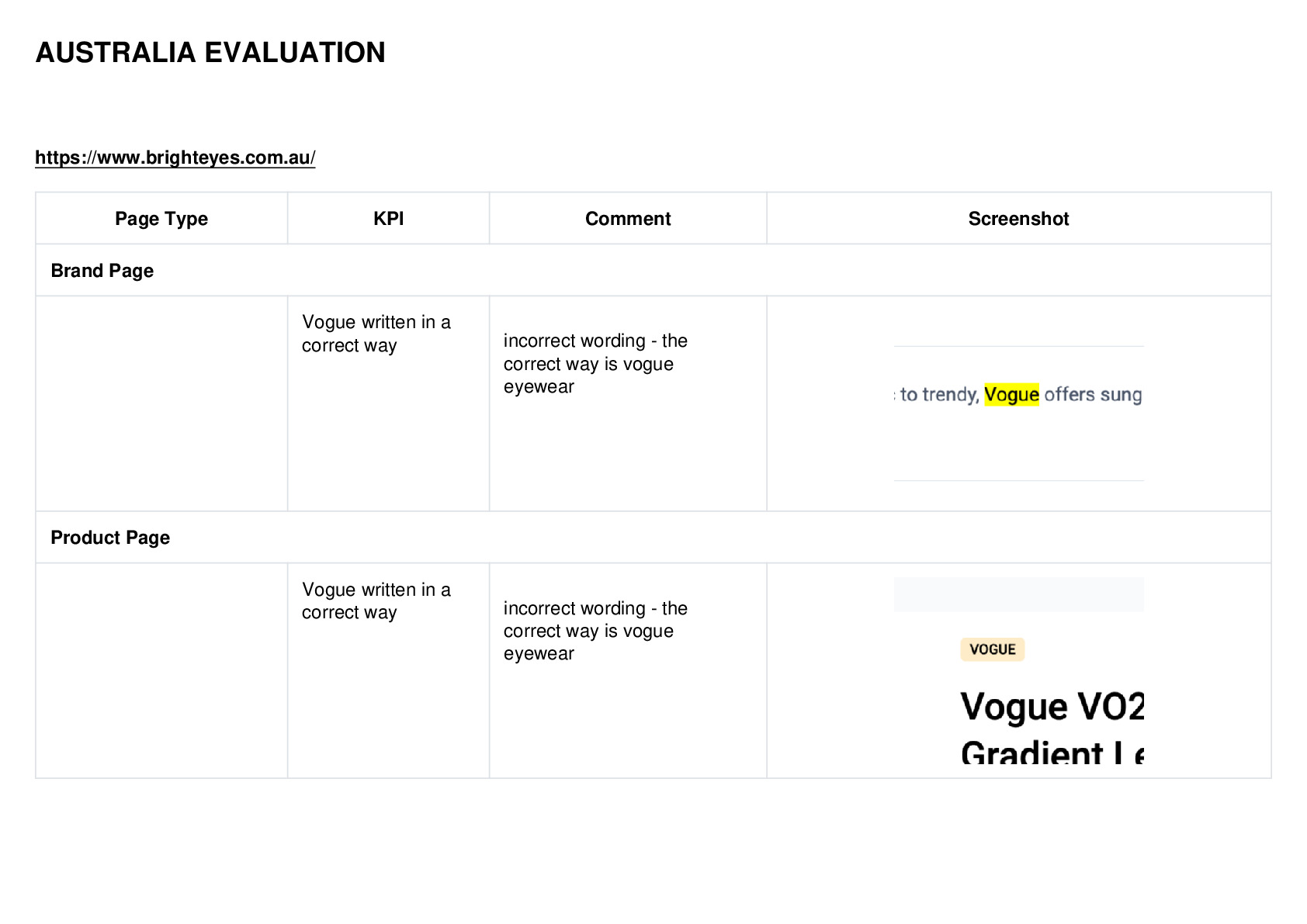
Task: Click the highlighted Vogue word in screenshot
Action: pyautogui.click(x=1011, y=395)
